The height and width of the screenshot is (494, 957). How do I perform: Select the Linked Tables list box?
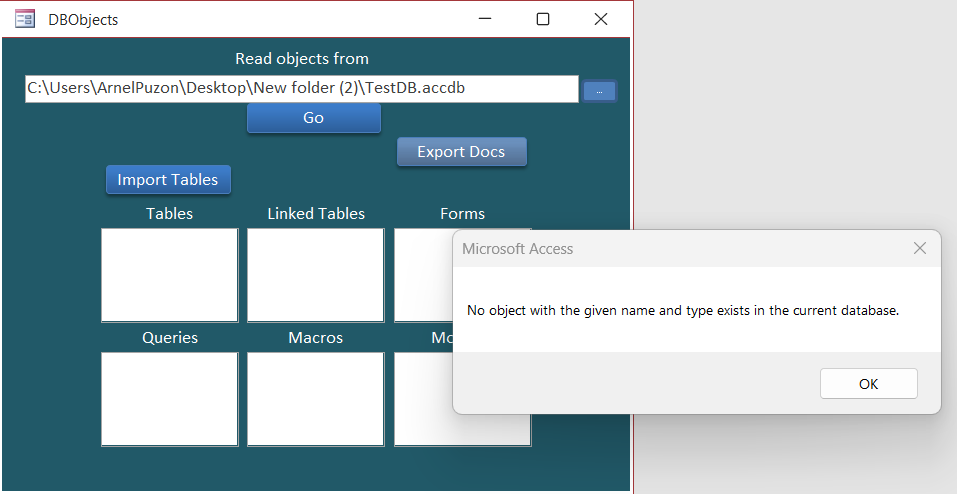pyautogui.click(x=316, y=275)
